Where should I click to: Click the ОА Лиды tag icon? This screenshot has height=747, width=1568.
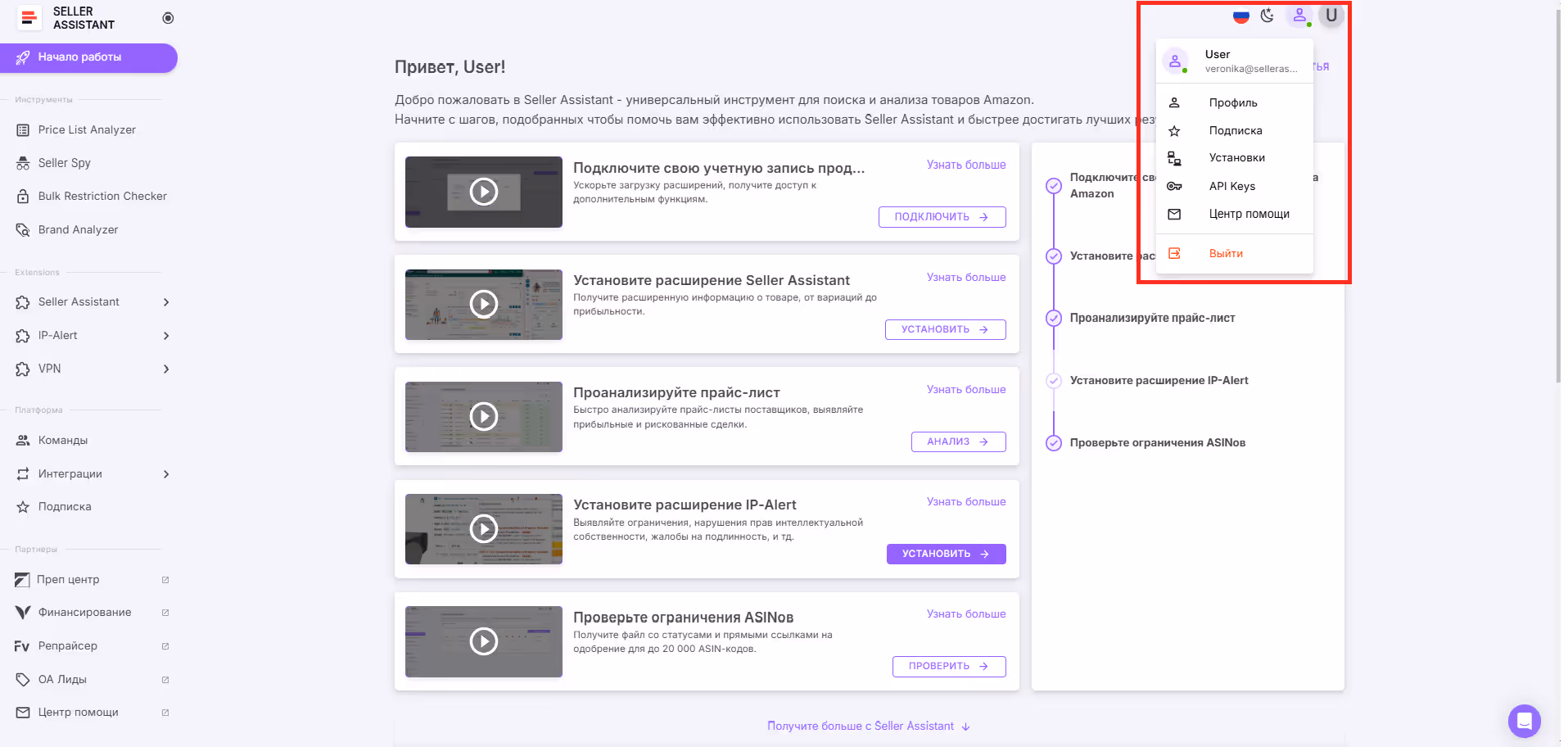click(23, 680)
